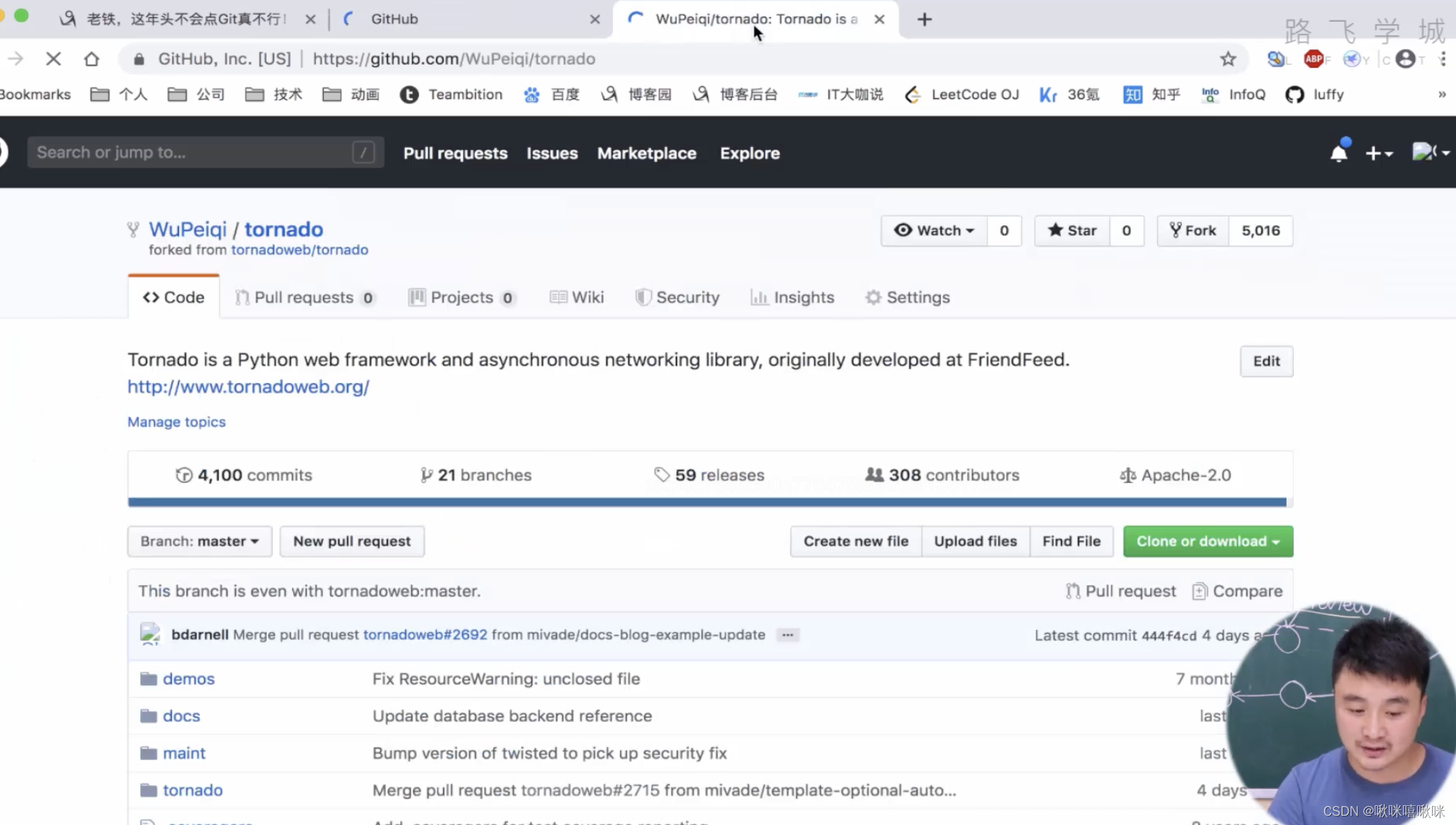View the 59 releases
This screenshot has height=825, width=1456.
[x=709, y=475]
